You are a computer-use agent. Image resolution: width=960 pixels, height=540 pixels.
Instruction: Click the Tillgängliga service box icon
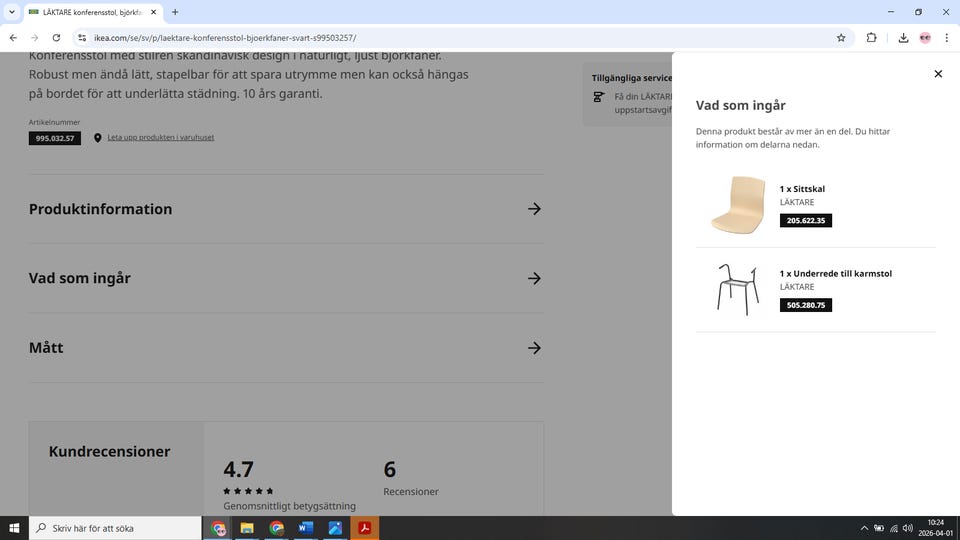tap(599, 97)
